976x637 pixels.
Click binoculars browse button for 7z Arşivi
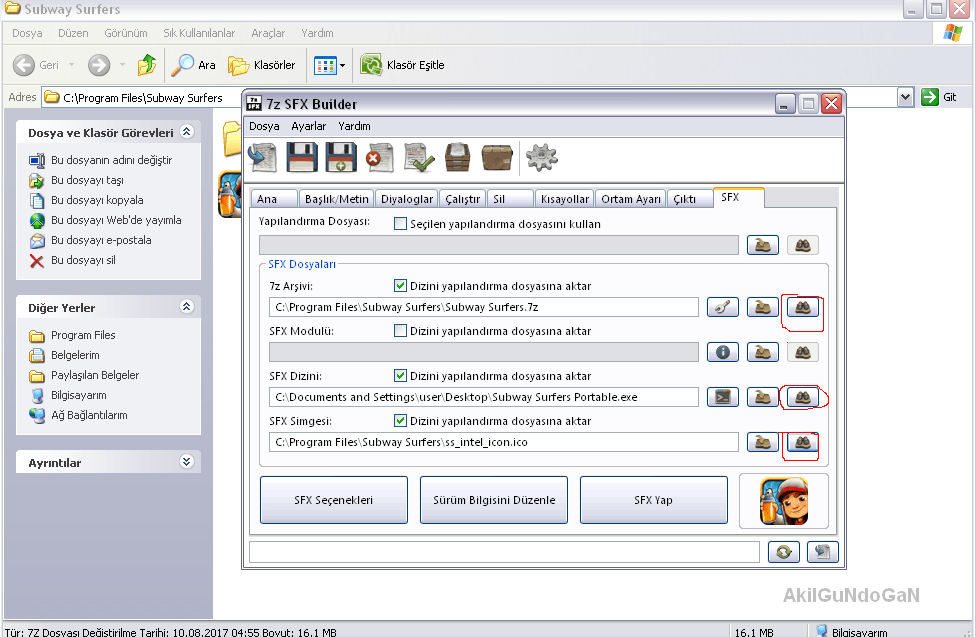point(802,307)
